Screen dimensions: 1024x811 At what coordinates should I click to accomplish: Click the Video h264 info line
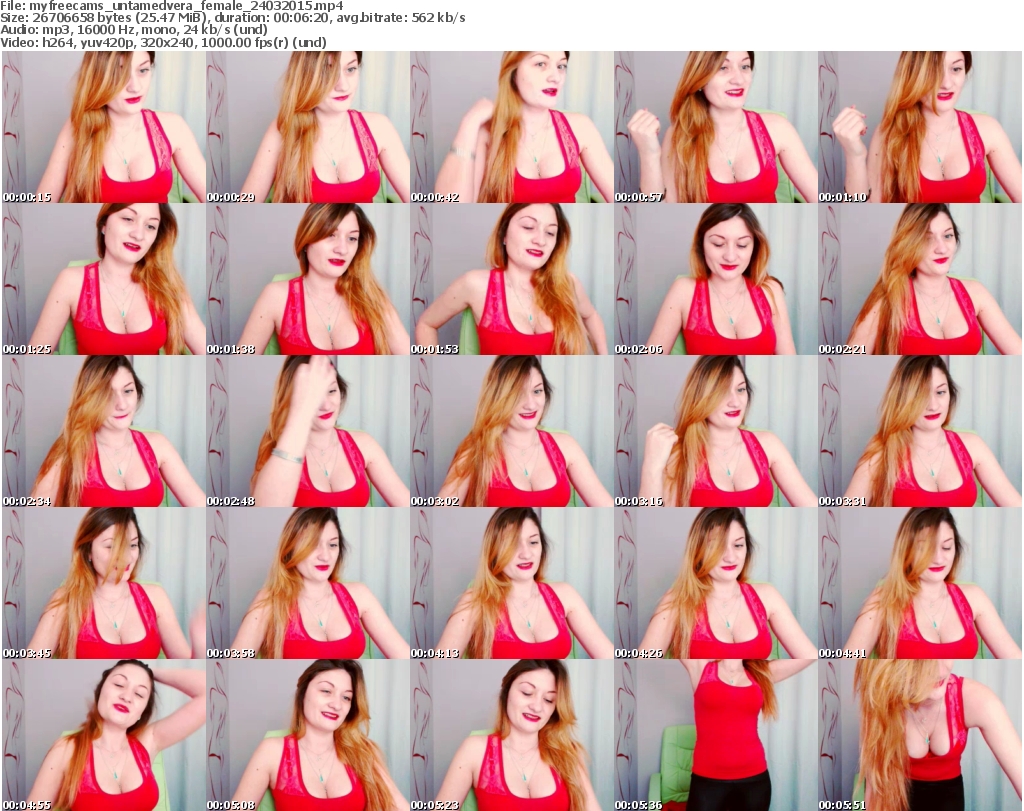[x=163, y=42]
